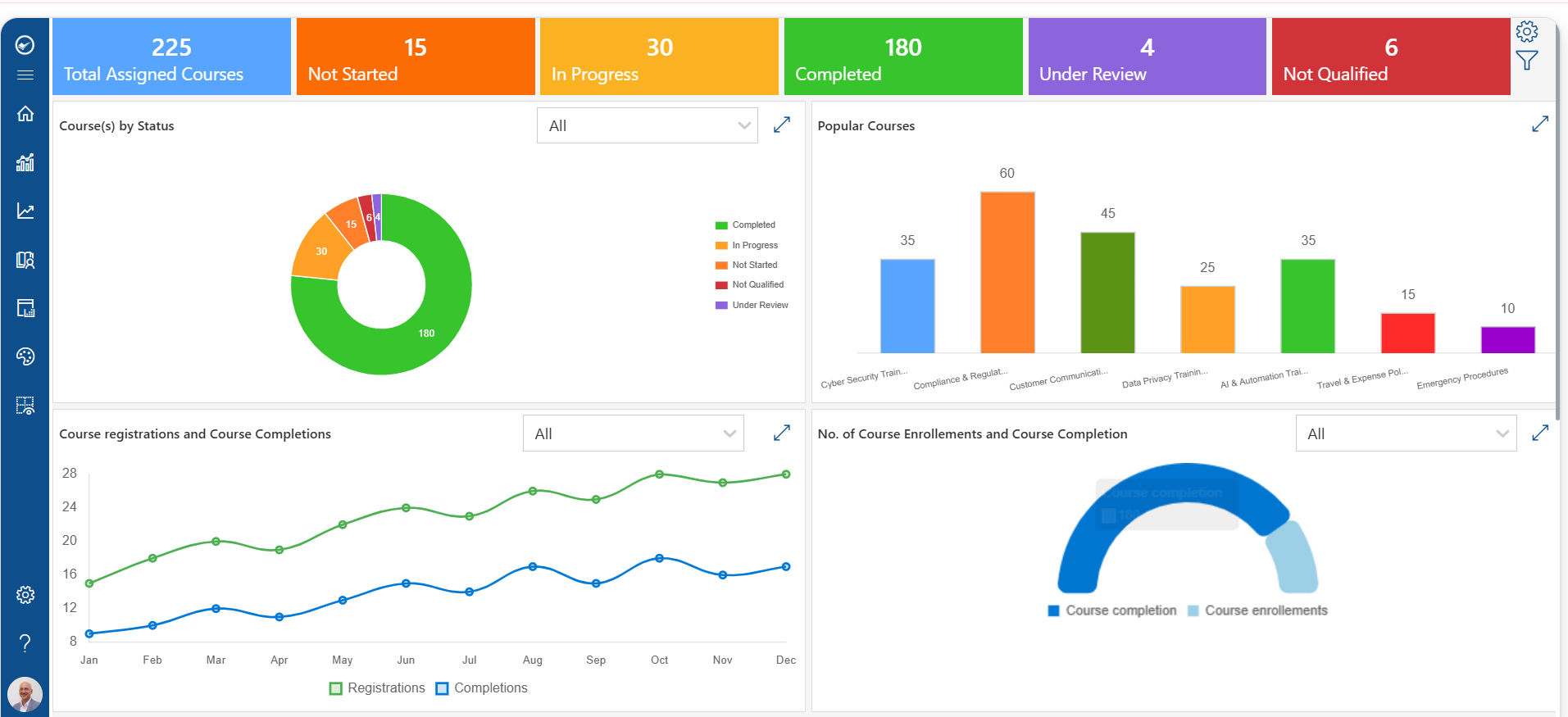1568x717 pixels.
Task: Click the In Progress tile
Action: point(660,57)
